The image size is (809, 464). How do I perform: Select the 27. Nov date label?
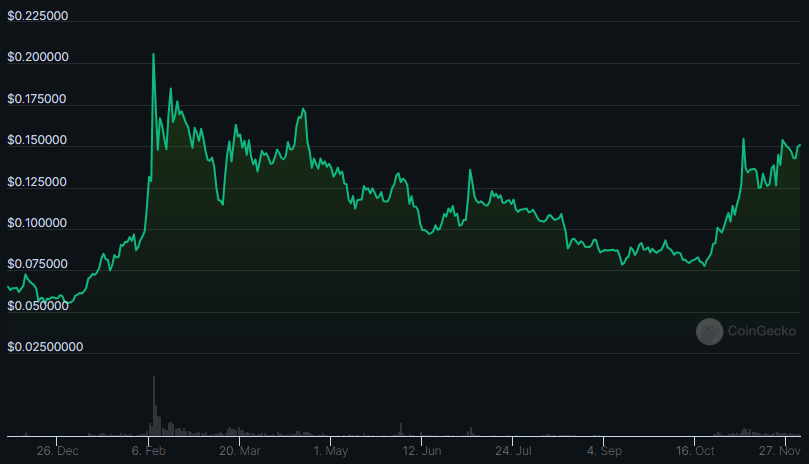779,451
